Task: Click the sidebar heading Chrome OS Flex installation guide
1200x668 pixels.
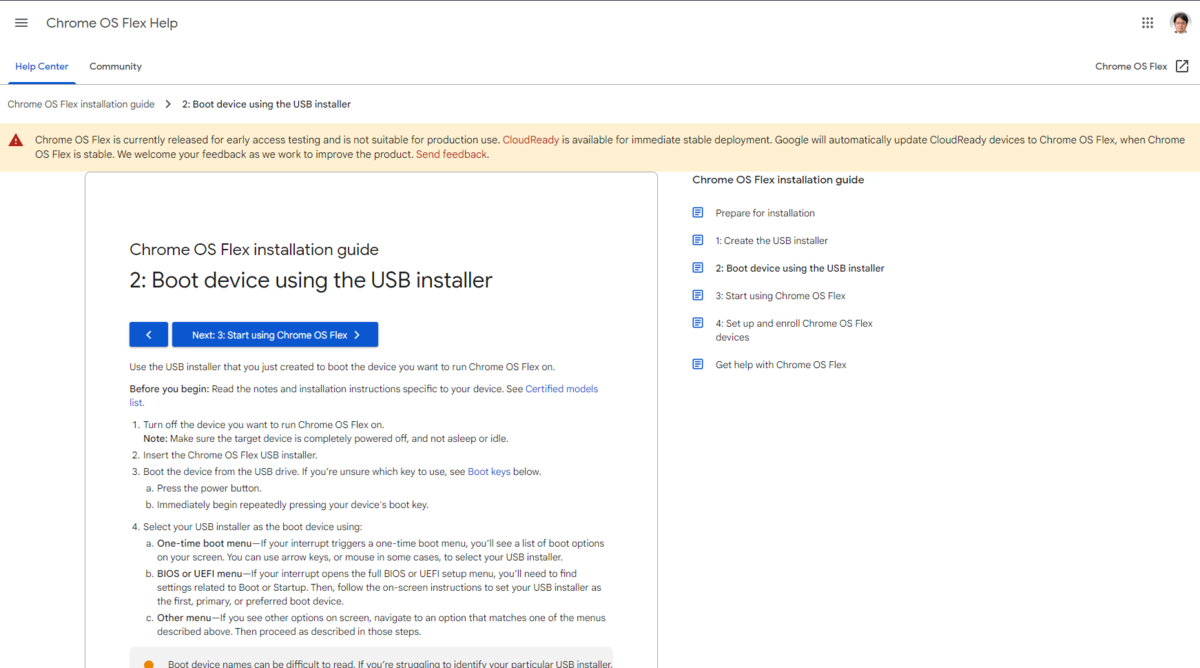Action: click(778, 180)
